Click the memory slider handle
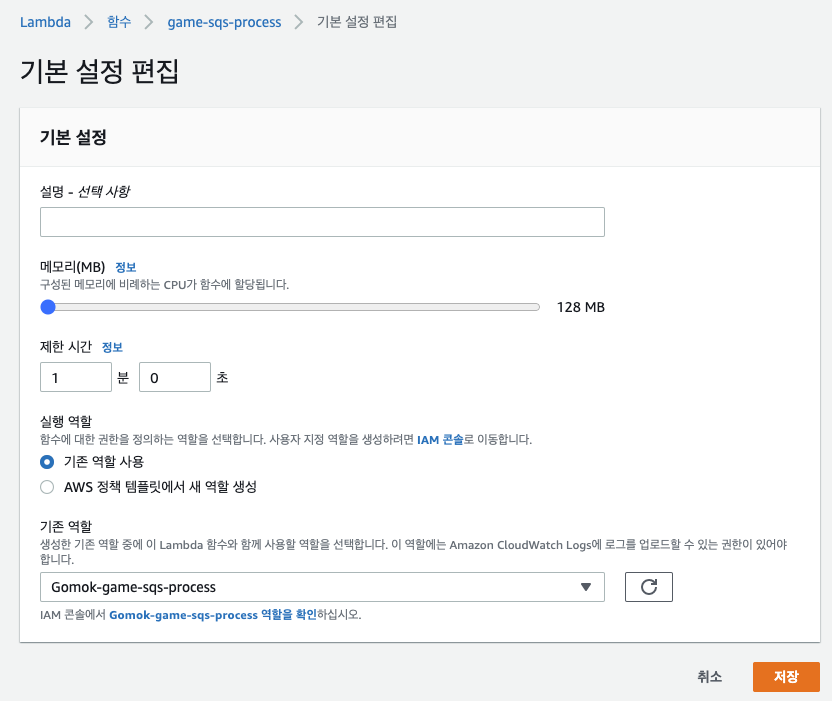The image size is (832, 701). coord(48,307)
